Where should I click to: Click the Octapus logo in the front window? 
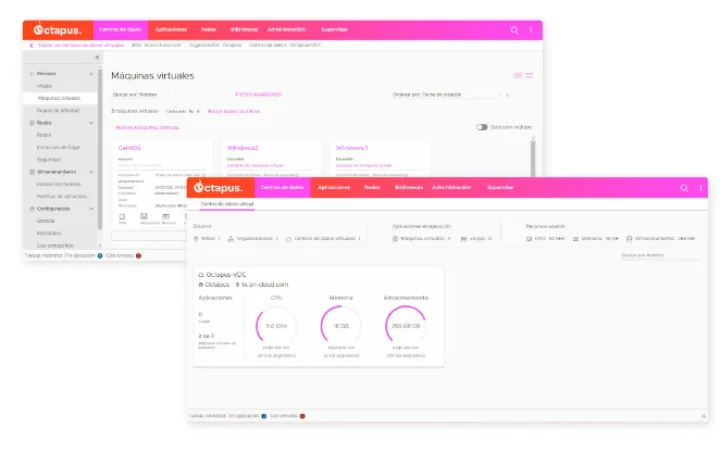(x=220, y=188)
